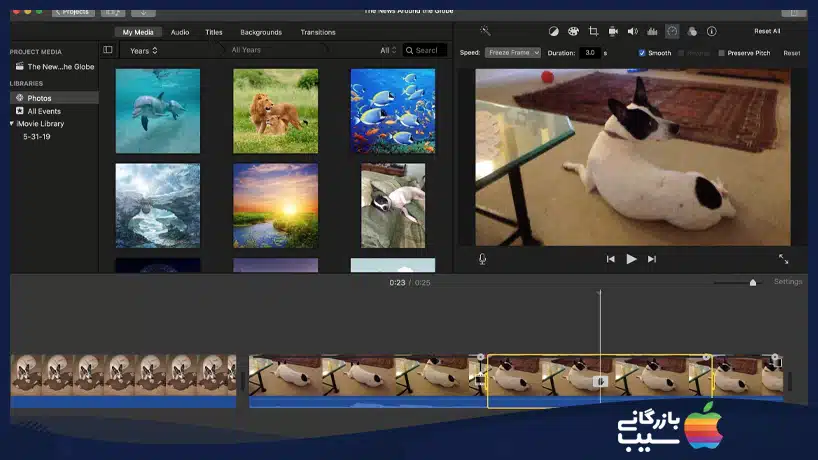Image resolution: width=818 pixels, height=460 pixels.
Task: Select the sunset landscape photo thumbnail
Action: point(275,205)
